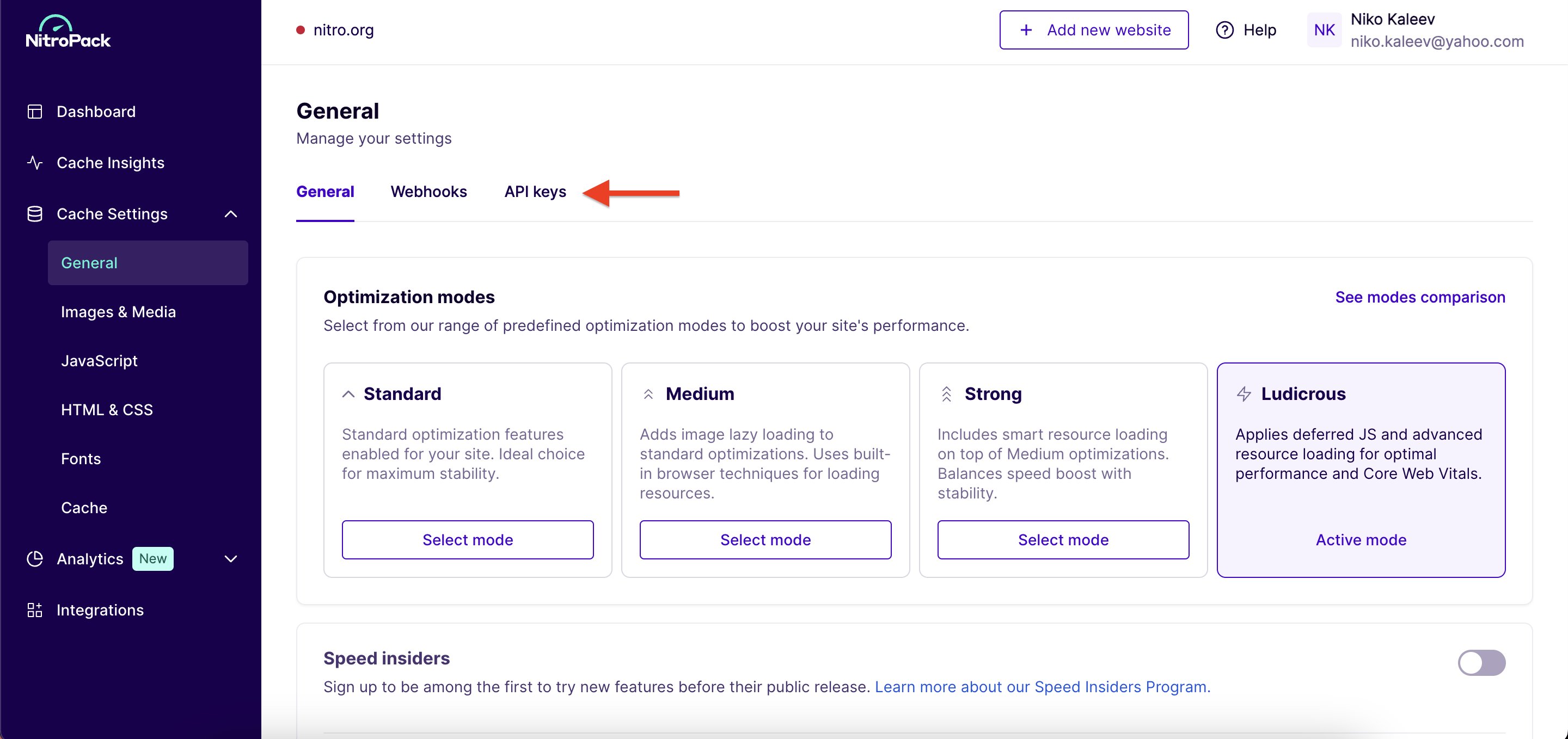Open See modes comparison link
This screenshot has width=1568, height=739.
pyautogui.click(x=1419, y=298)
